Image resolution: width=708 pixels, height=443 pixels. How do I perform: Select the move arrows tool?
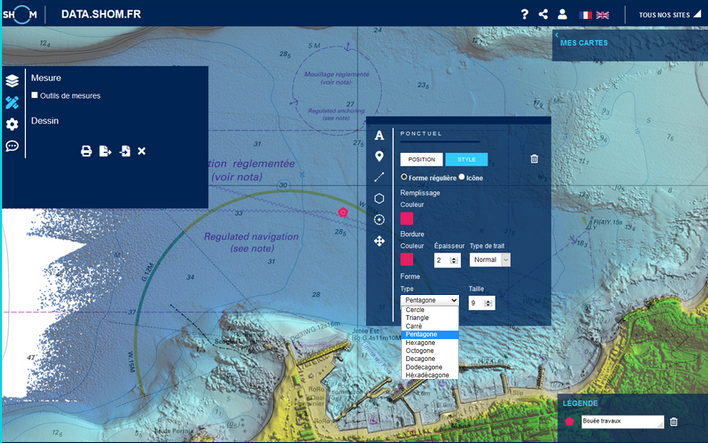pos(379,241)
